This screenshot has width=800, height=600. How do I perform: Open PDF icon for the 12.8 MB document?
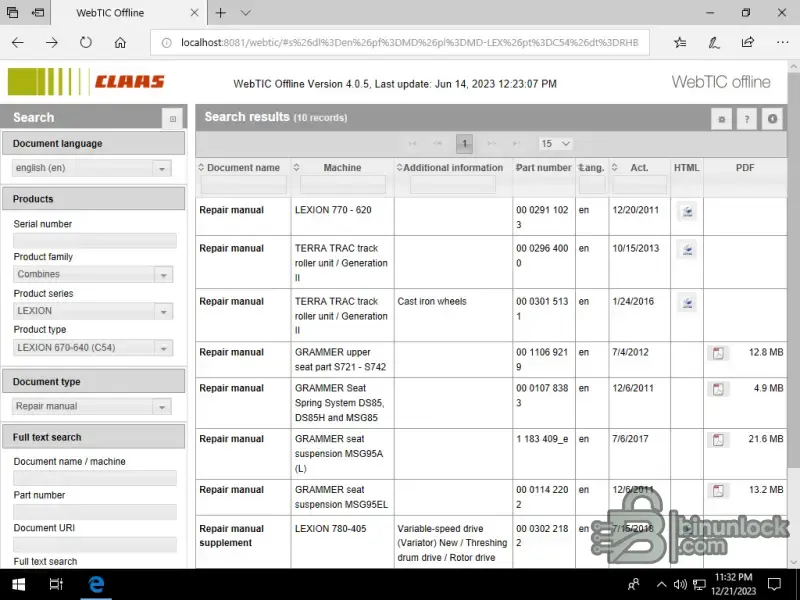(x=718, y=353)
